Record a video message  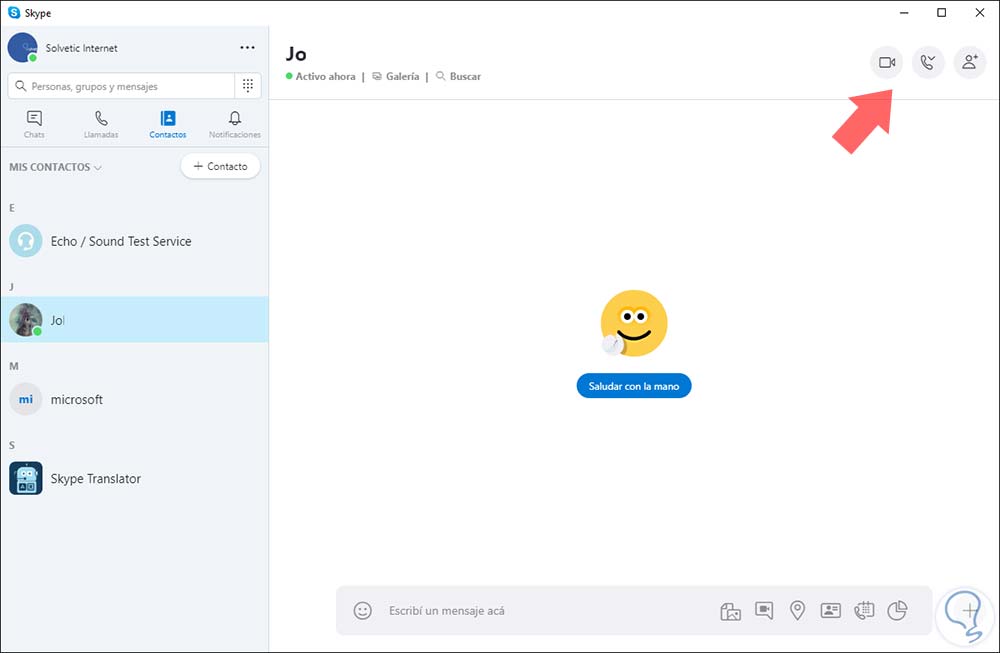point(764,610)
